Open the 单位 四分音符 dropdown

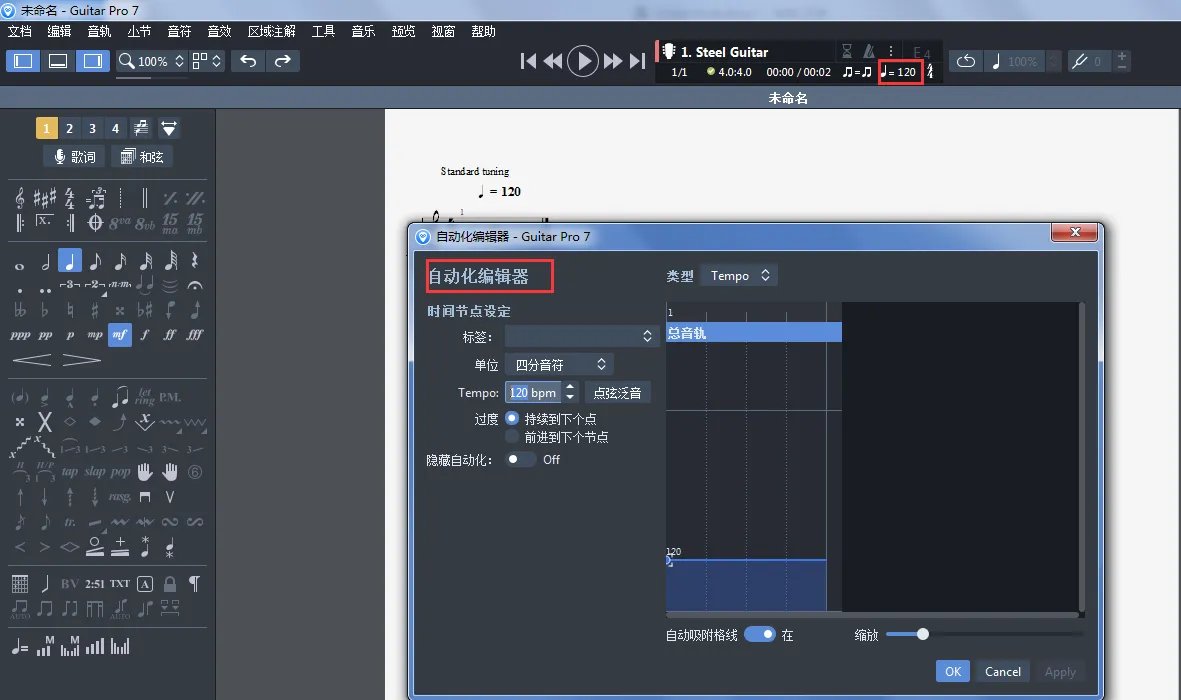tap(558, 364)
